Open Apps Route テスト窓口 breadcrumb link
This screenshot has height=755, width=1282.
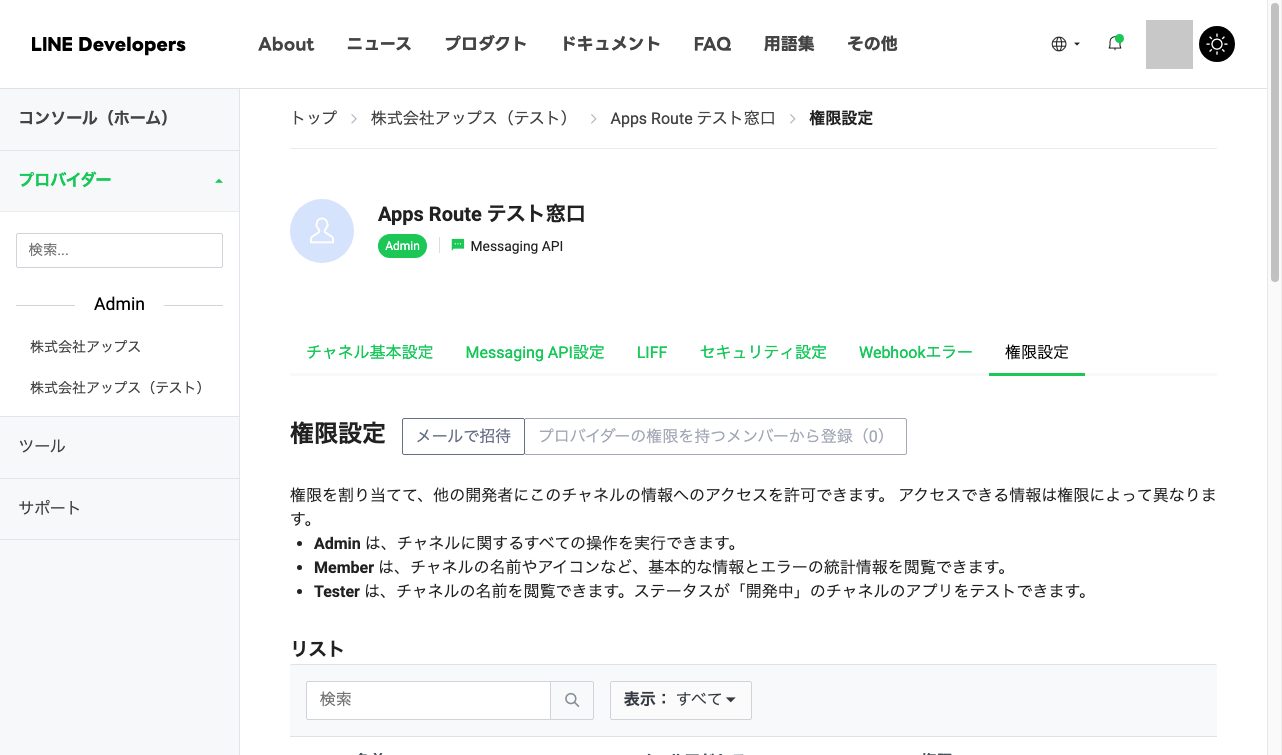(693, 118)
